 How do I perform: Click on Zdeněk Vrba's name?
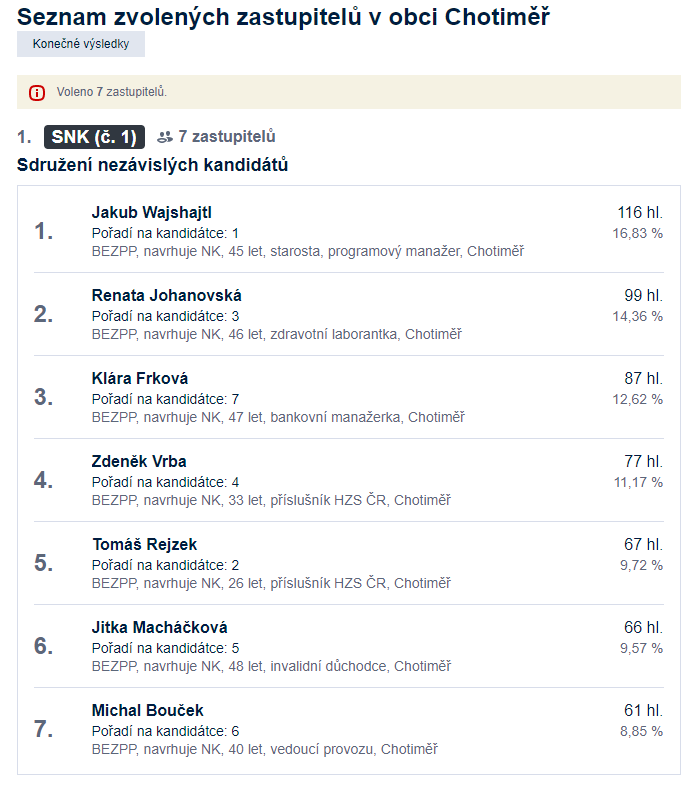(139, 461)
